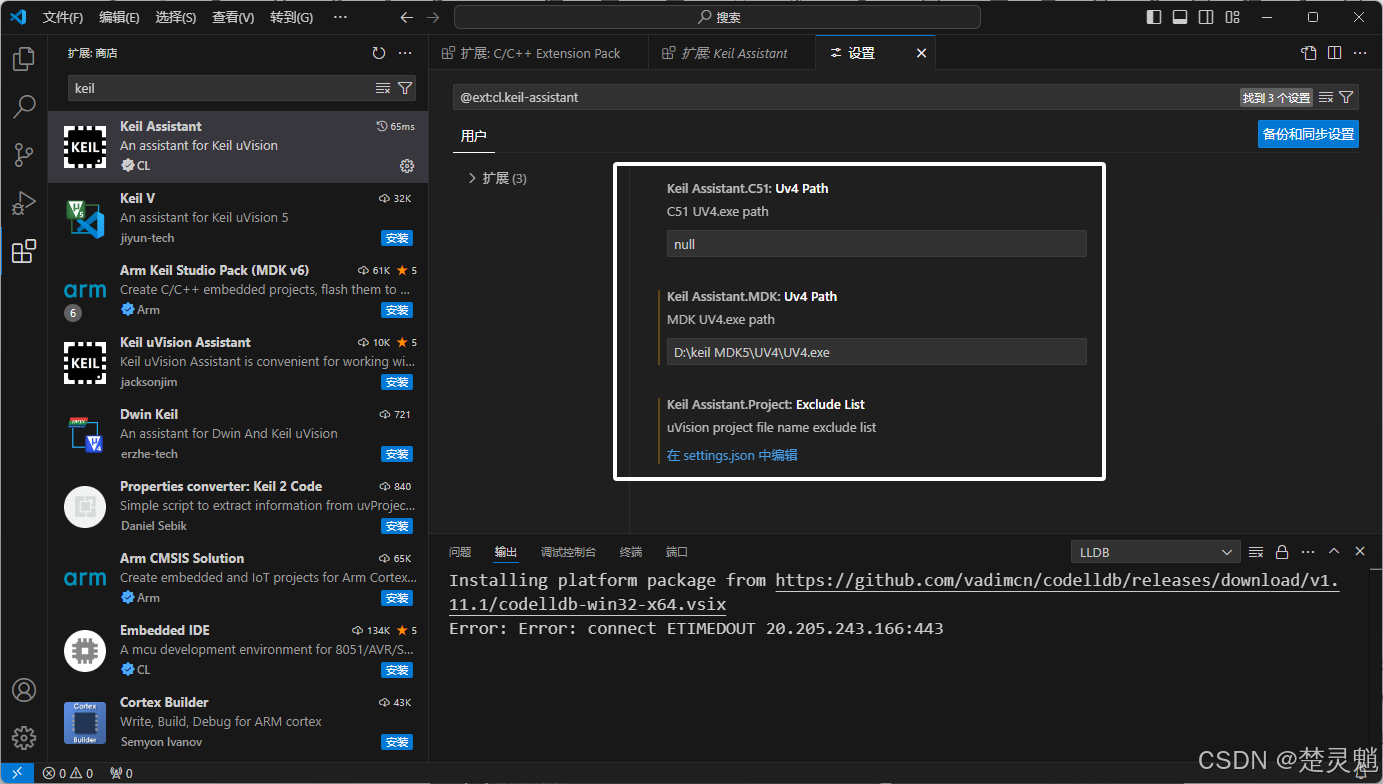Customize layout icon in title bar
Screen dimensions: 1383x784
coord(1232,17)
